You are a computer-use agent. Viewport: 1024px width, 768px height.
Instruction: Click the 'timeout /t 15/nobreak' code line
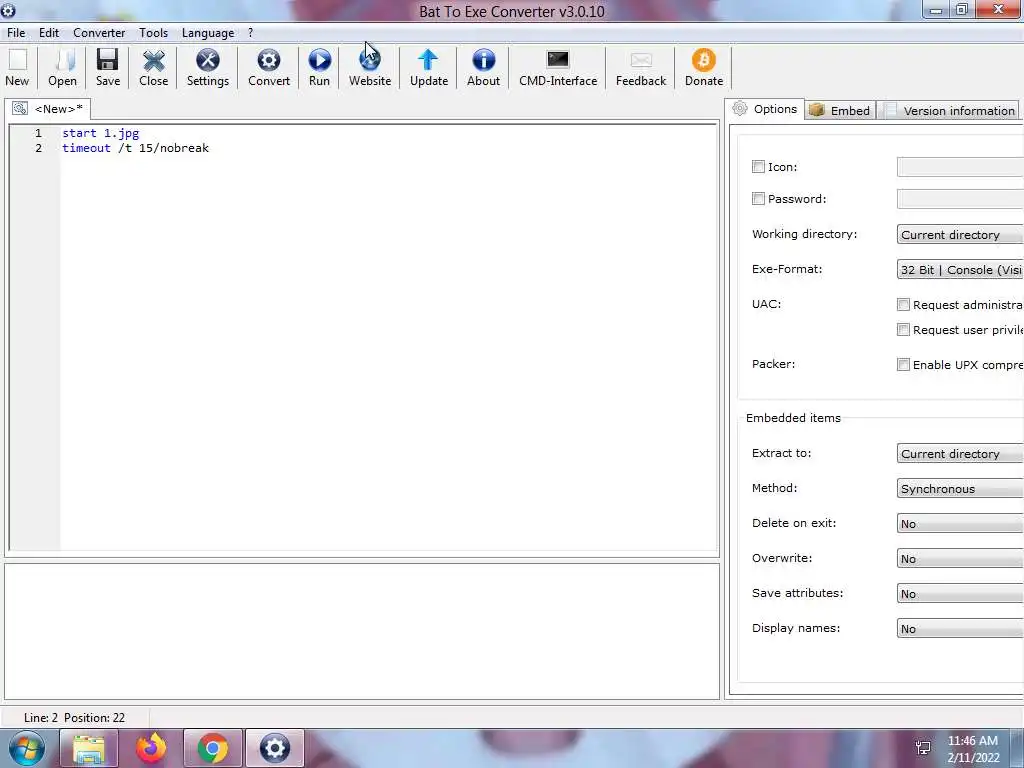pos(136,148)
